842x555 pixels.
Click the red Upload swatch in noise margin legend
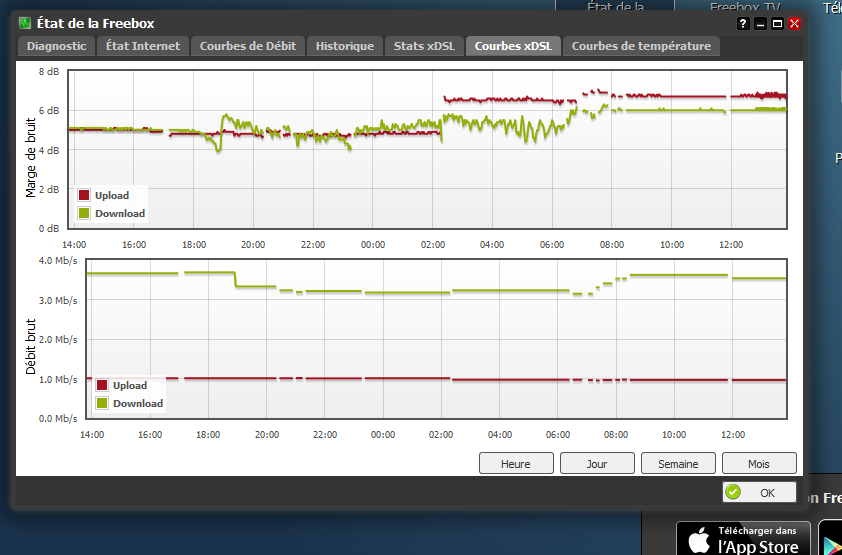[84, 195]
